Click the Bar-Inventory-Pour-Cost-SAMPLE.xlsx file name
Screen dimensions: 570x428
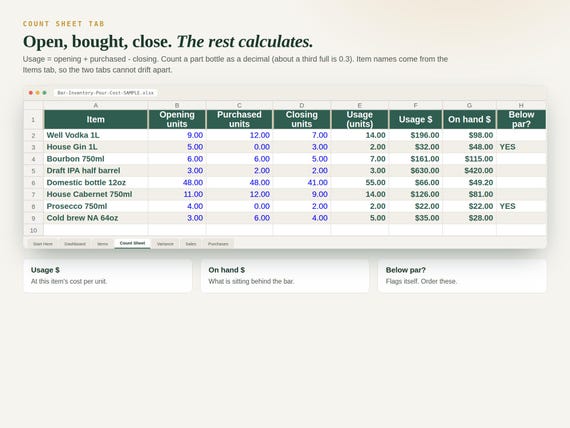click(x=105, y=93)
